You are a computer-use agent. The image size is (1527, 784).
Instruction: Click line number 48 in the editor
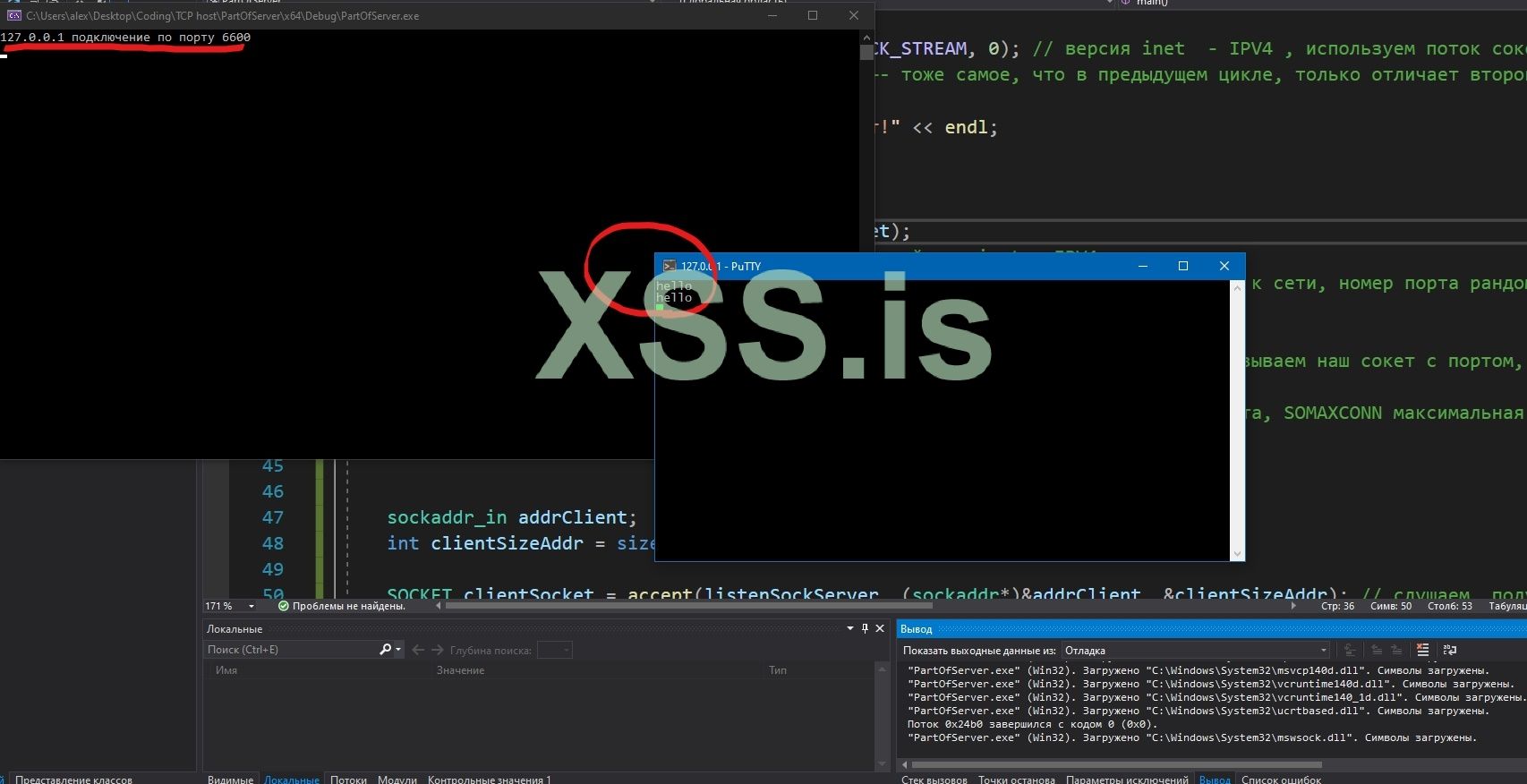(x=272, y=543)
